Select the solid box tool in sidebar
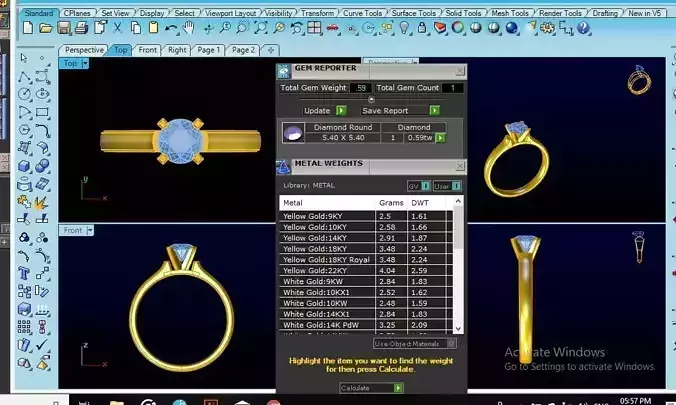The width and height of the screenshot is (676, 405). [x=24, y=166]
